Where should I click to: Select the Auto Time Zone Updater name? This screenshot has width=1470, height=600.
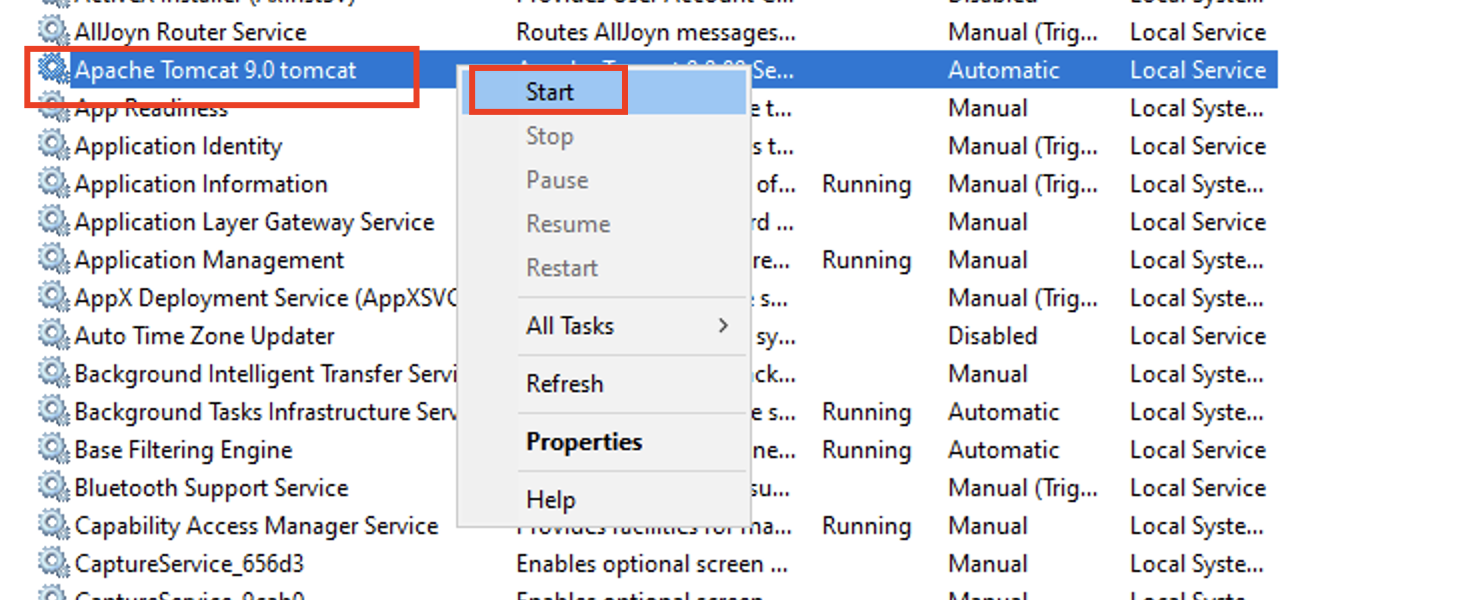point(204,336)
